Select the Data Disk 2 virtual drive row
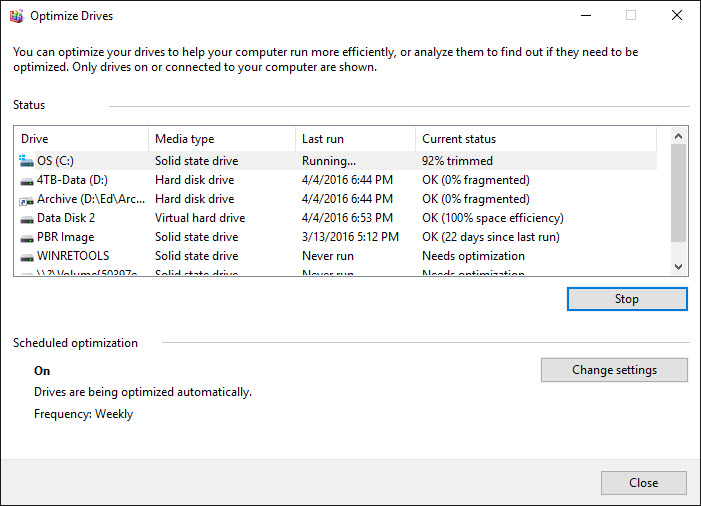Image resolution: width=701 pixels, height=506 pixels. (x=200, y=218)
